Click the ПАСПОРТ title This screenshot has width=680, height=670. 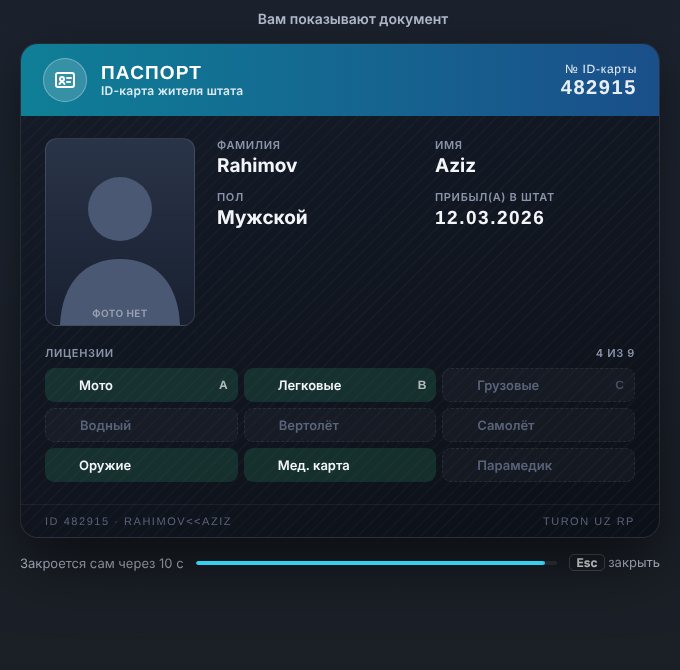click(151, 72)
